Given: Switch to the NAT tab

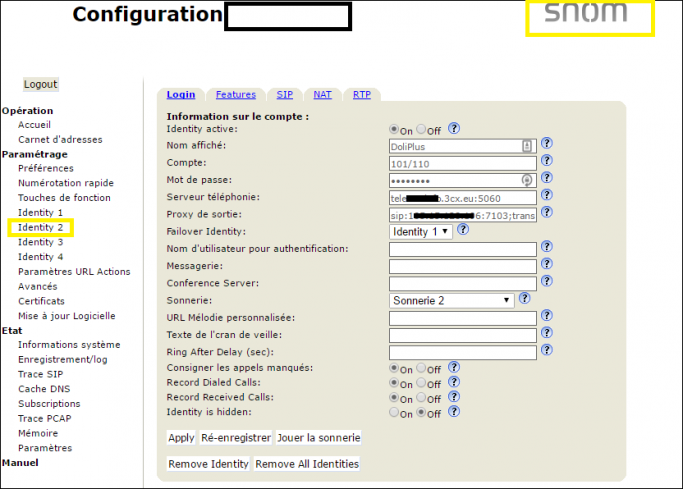Looking at the screenshot, I should coord(322,94).
